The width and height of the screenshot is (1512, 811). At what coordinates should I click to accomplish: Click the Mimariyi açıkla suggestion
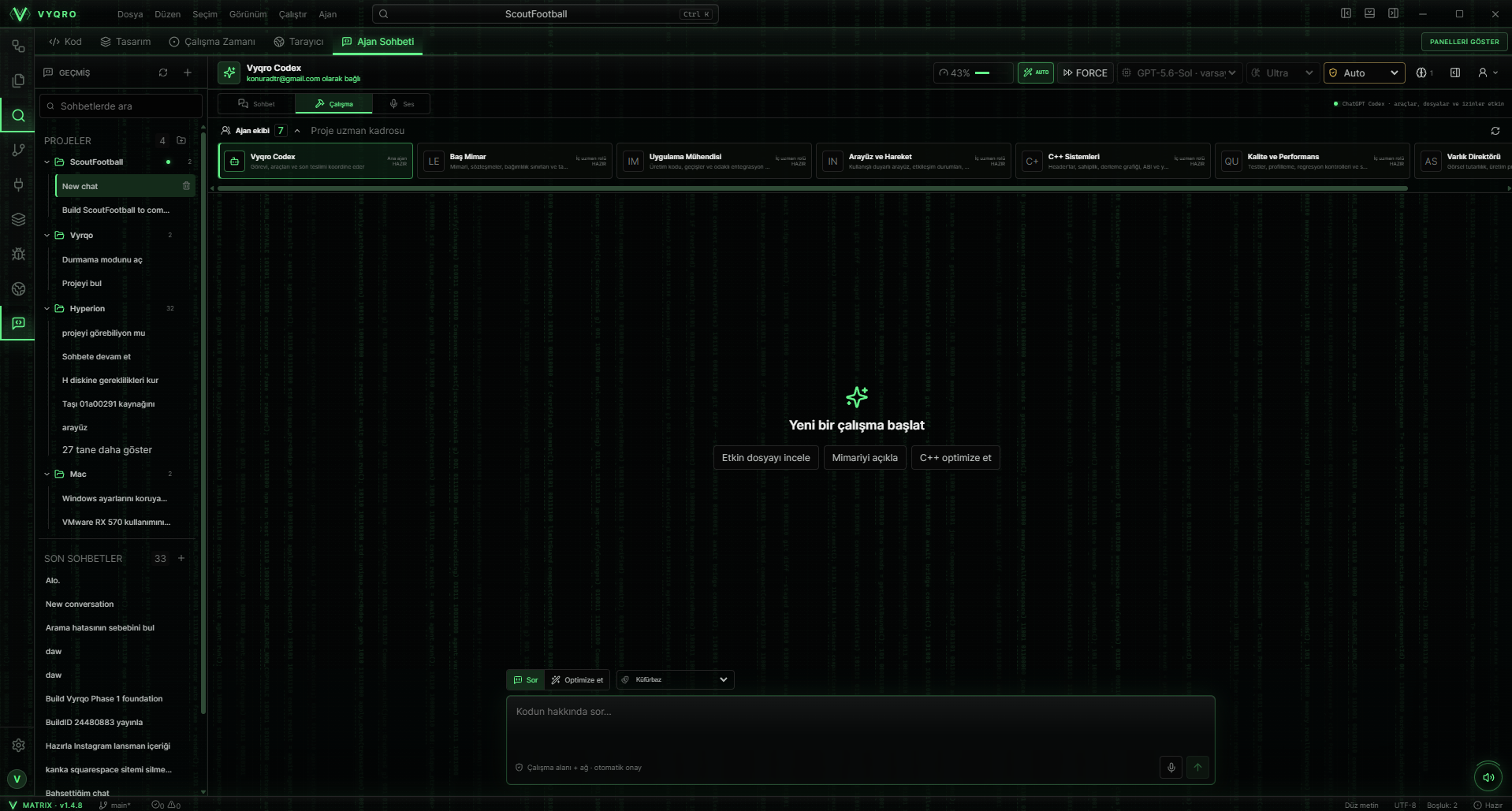click(x=865, y=458)
